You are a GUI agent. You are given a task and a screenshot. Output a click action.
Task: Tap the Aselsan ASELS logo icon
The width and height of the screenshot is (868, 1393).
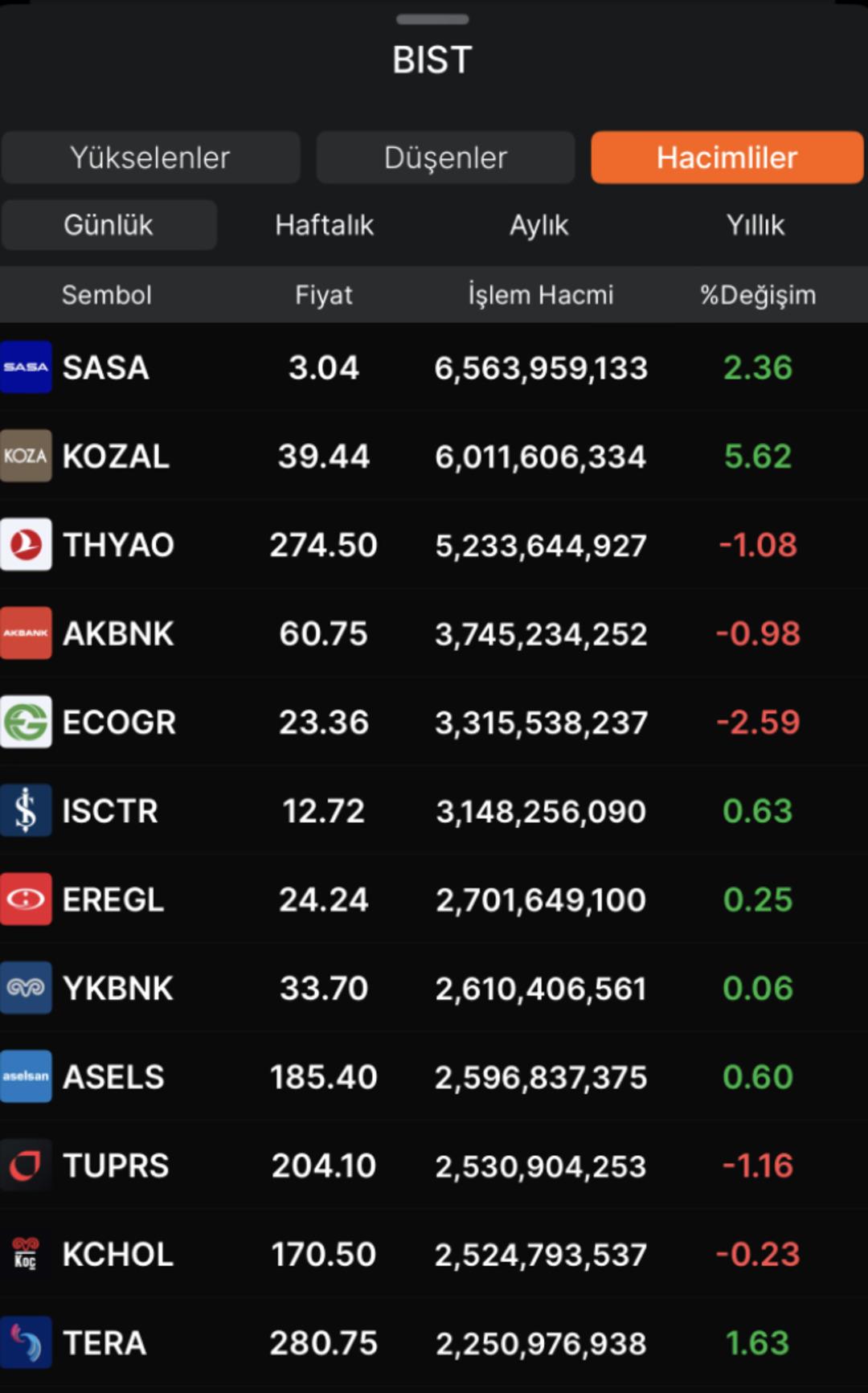(x=27, y=1076)
